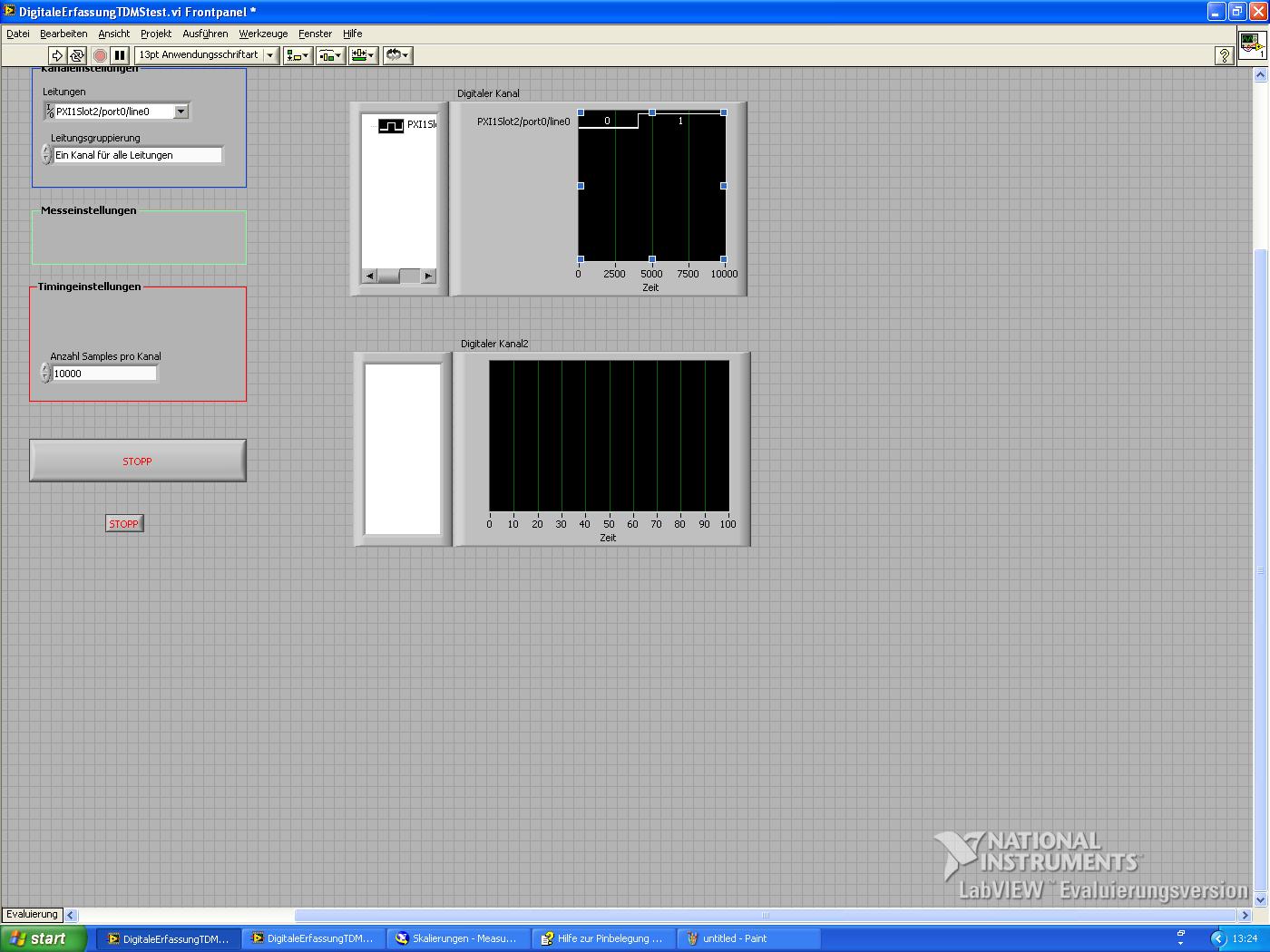The image size is (1270, 952).
Task: Open the Ansicht menu
Action: [114, 34]
